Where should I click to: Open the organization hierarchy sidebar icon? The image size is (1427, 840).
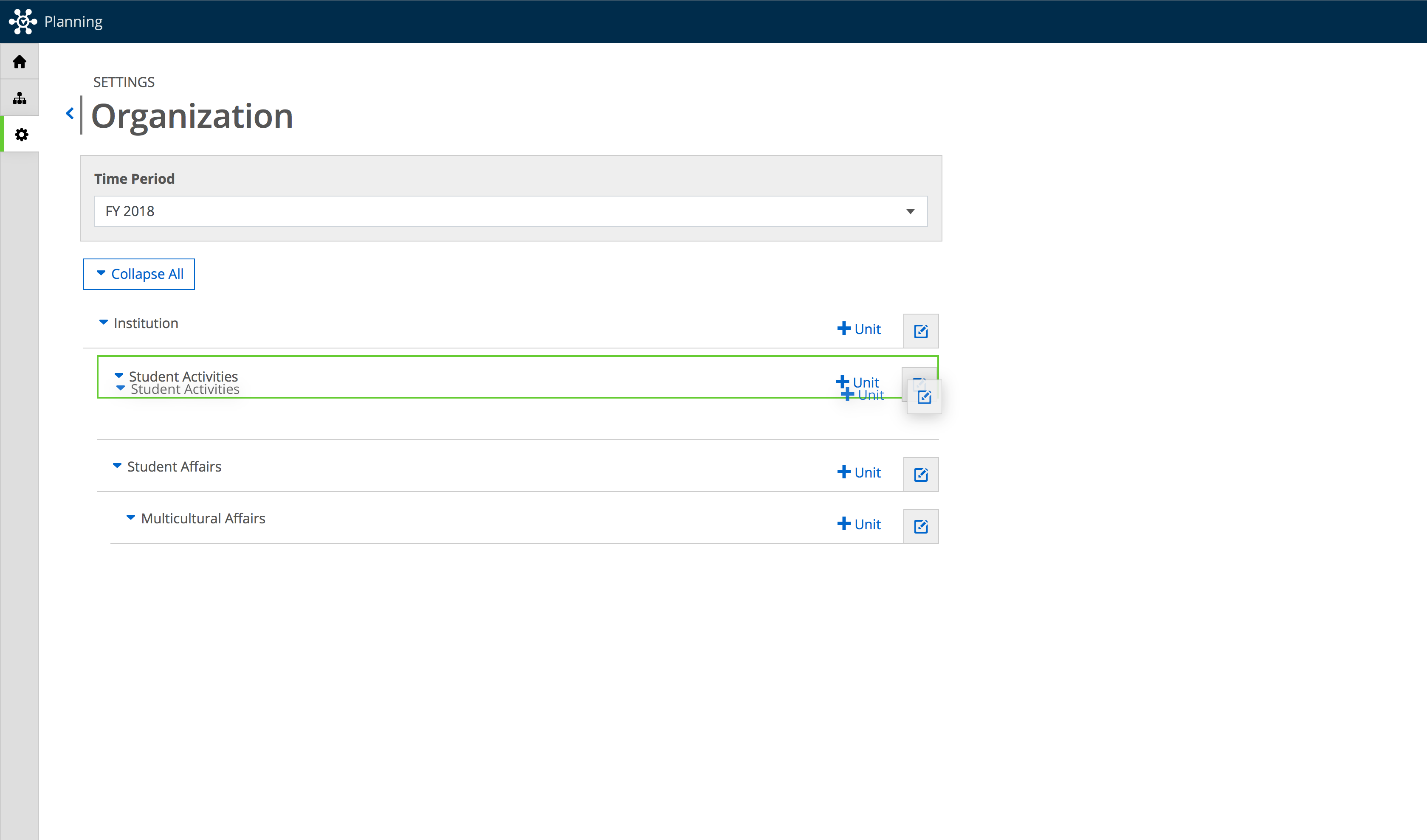tap(19, 98)
